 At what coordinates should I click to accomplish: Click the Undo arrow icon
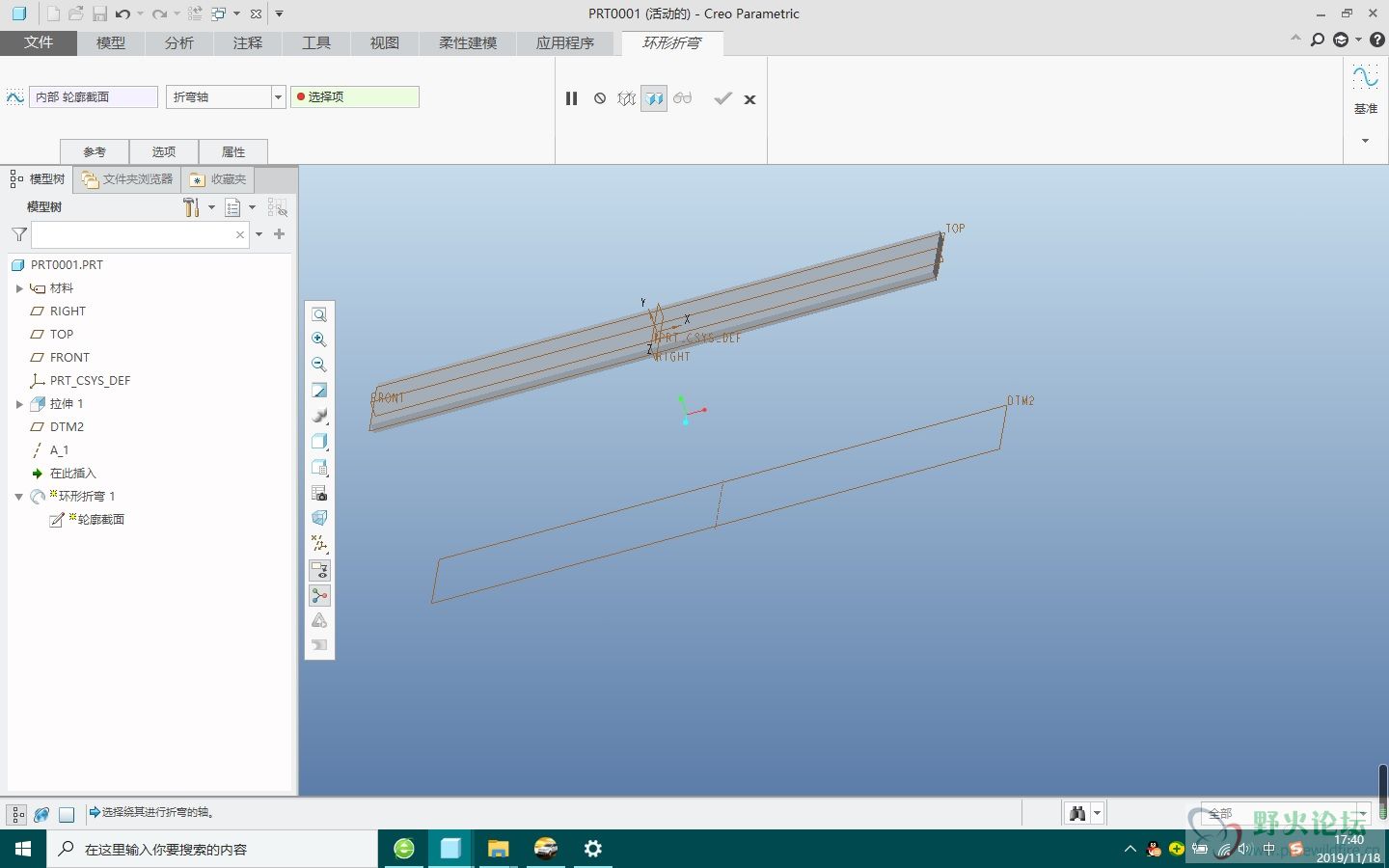point(123,14)
